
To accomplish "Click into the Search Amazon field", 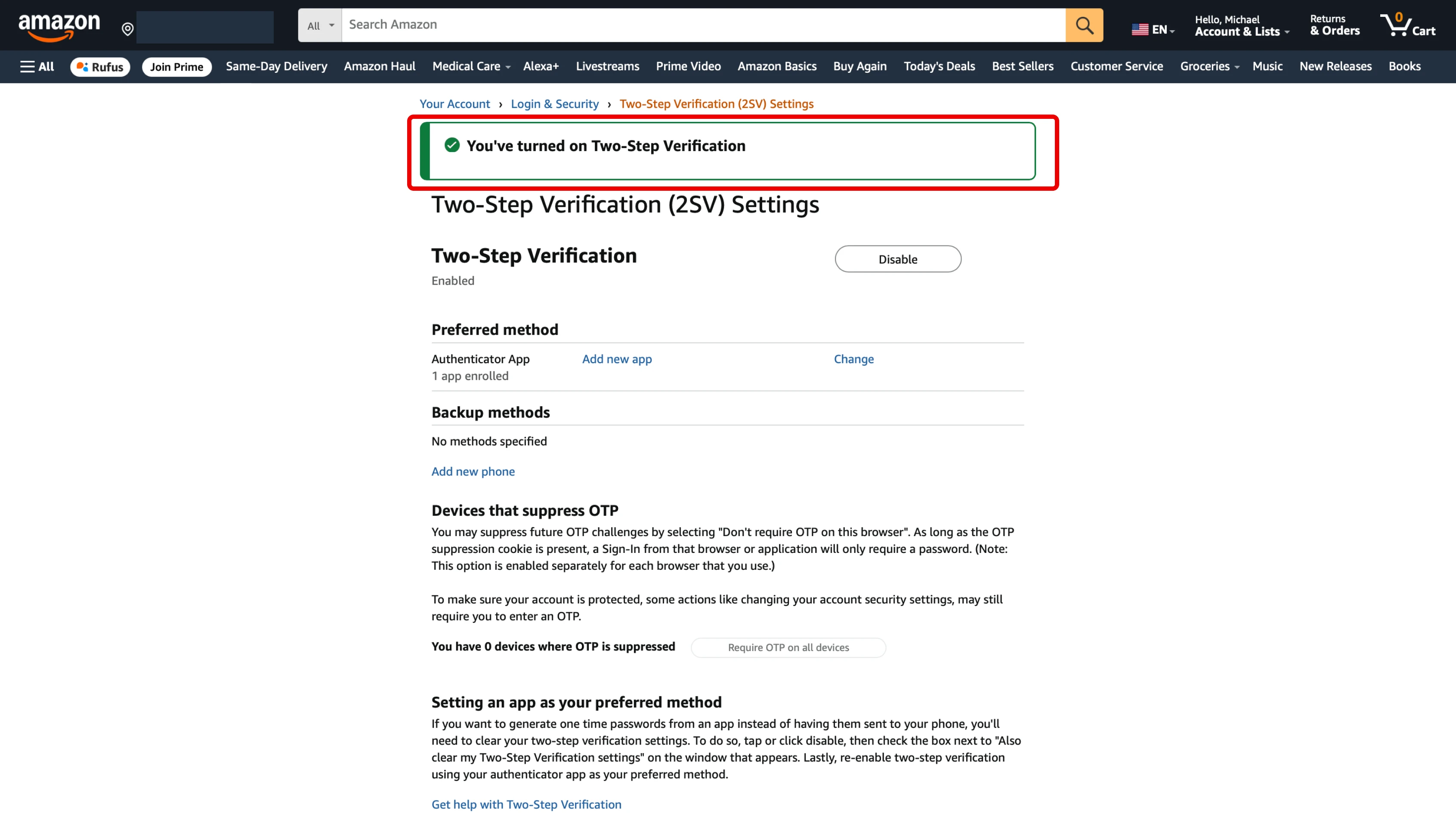I will coord(703,25).
